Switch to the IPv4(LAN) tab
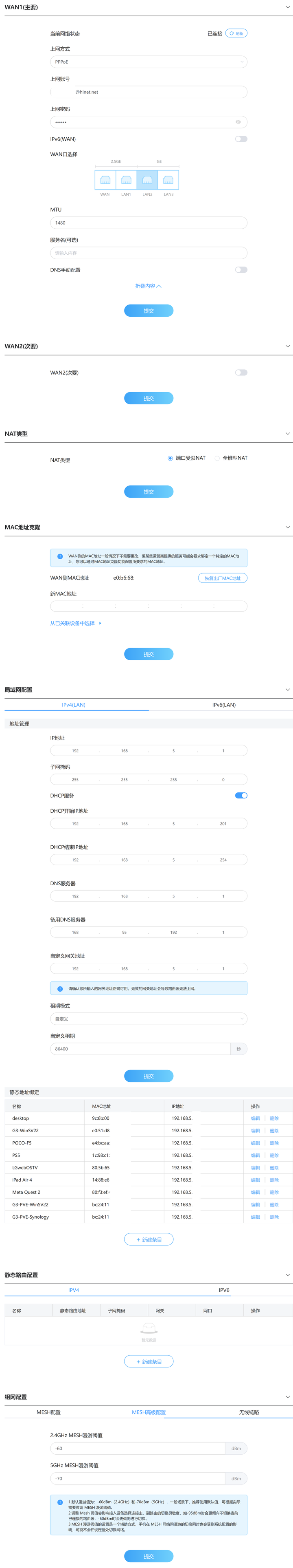Screen dimensions: 293x1568 [x=74, y=705]
